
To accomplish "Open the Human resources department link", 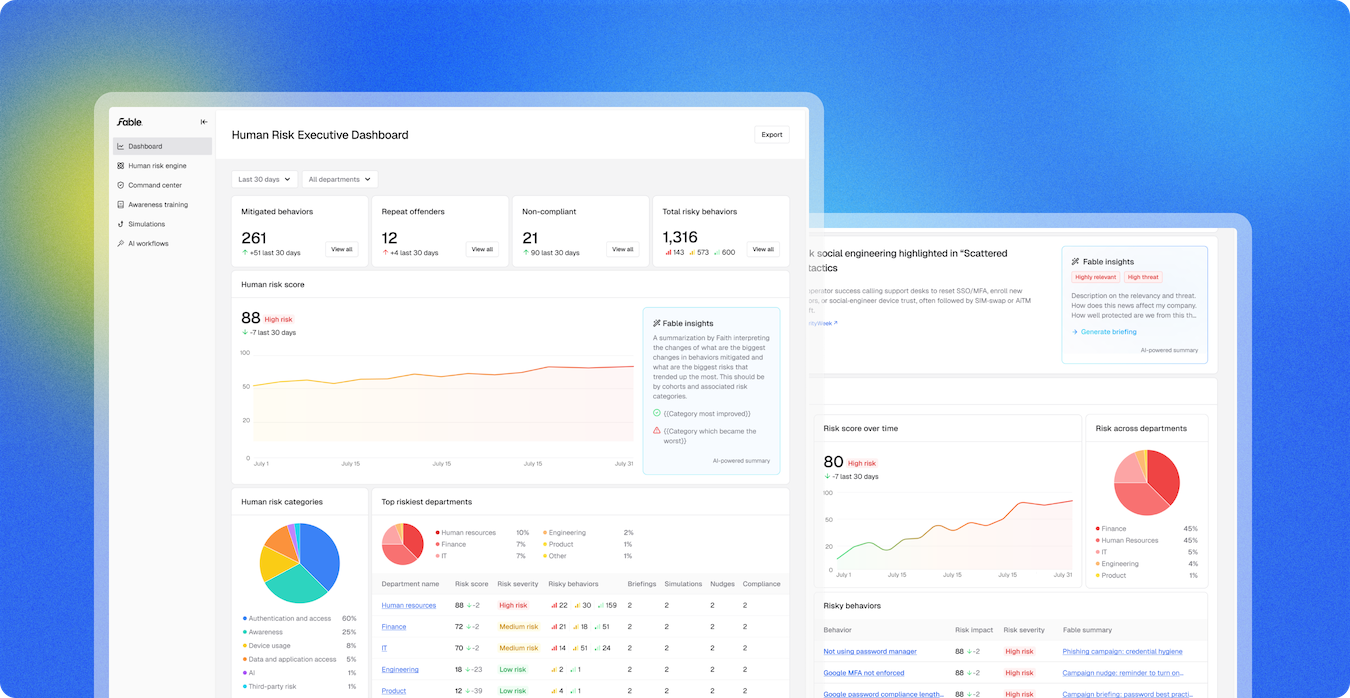I will [411, 605].
